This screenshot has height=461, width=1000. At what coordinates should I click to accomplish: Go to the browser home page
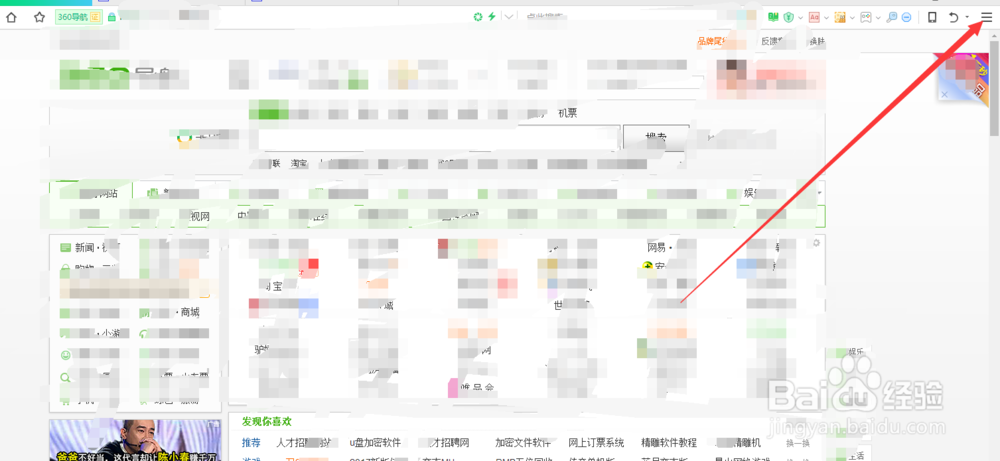pyautogui.click(x=11, y=17)
